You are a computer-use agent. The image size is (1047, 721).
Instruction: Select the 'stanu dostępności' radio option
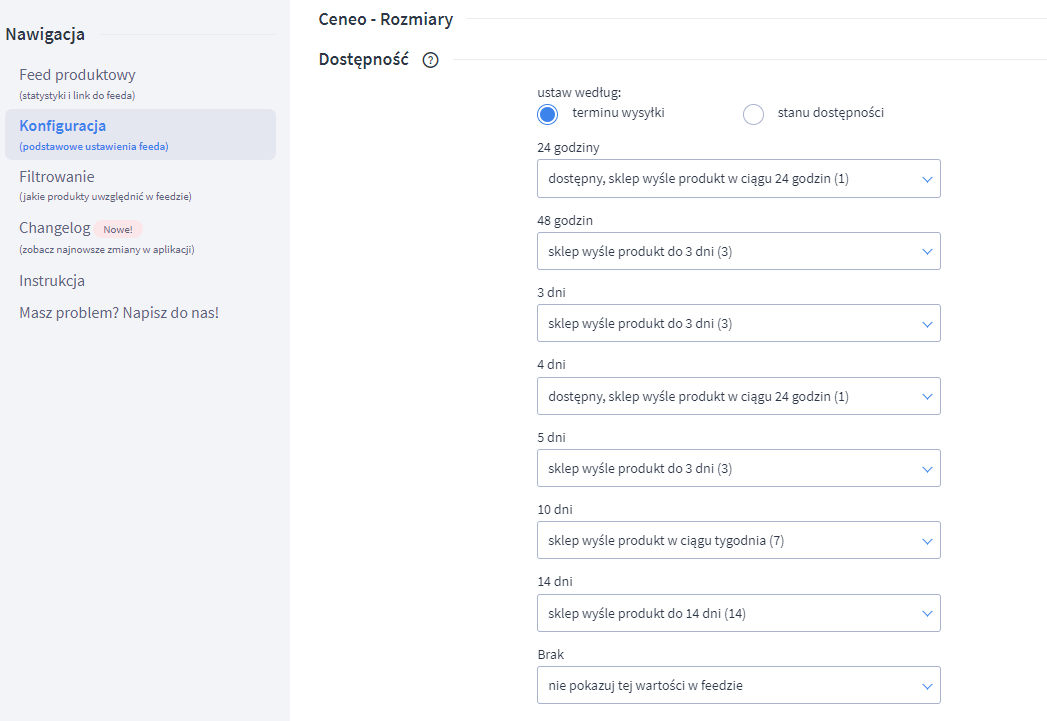coord(753,114)
